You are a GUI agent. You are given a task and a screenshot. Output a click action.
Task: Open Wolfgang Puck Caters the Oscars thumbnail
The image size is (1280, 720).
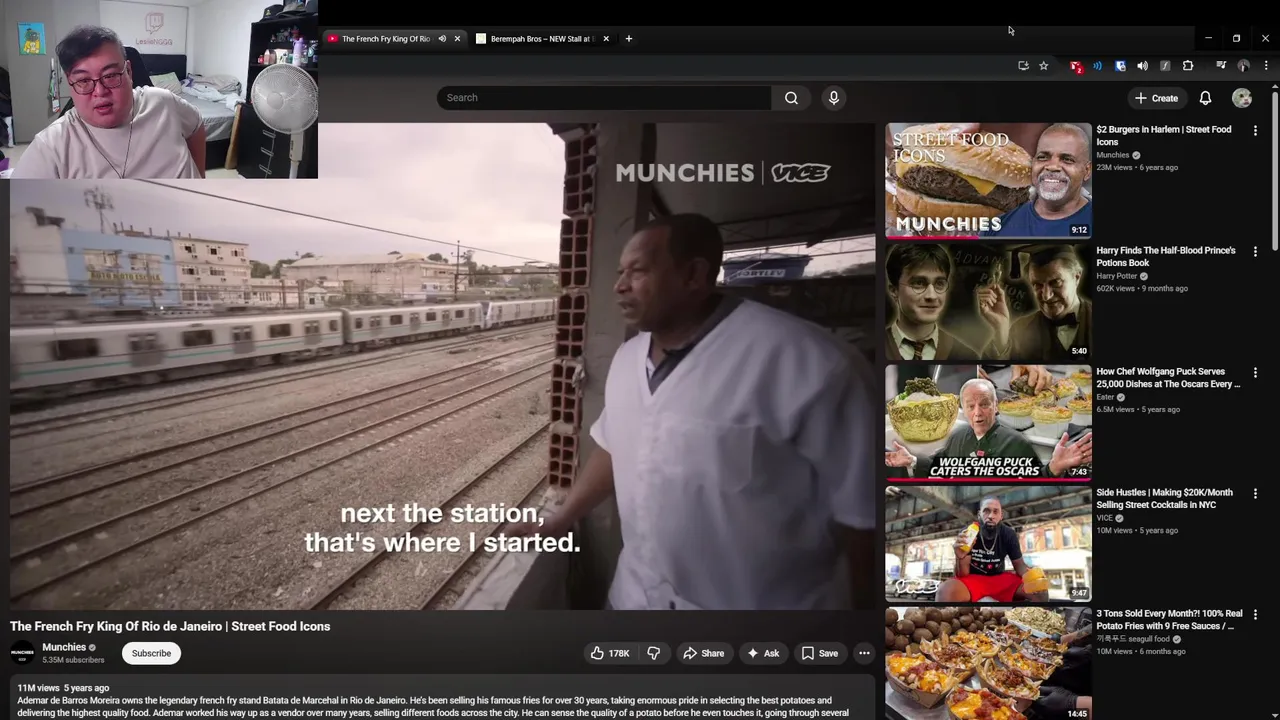pyautogui.click(x=988, y=422)
